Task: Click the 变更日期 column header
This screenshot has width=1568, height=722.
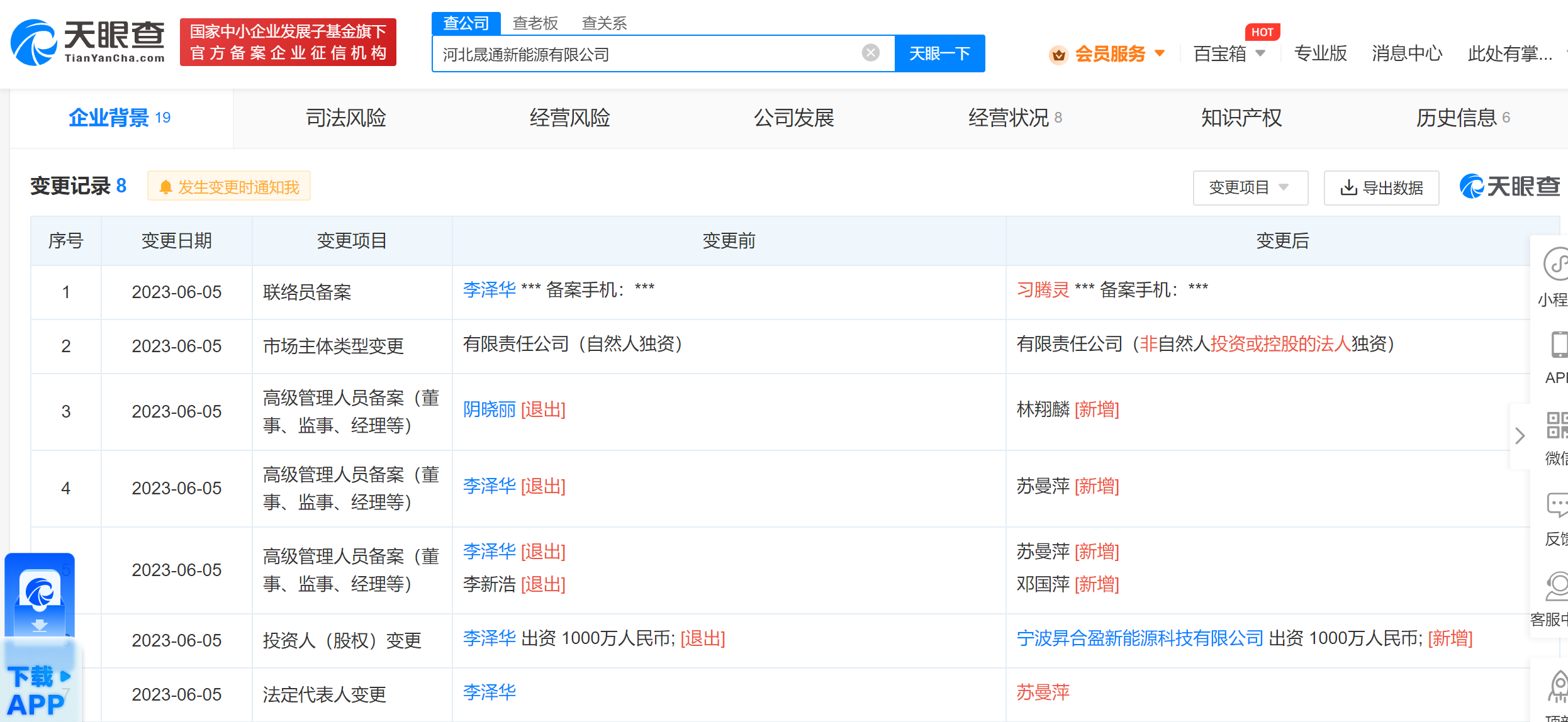Action: coord(176,241)
